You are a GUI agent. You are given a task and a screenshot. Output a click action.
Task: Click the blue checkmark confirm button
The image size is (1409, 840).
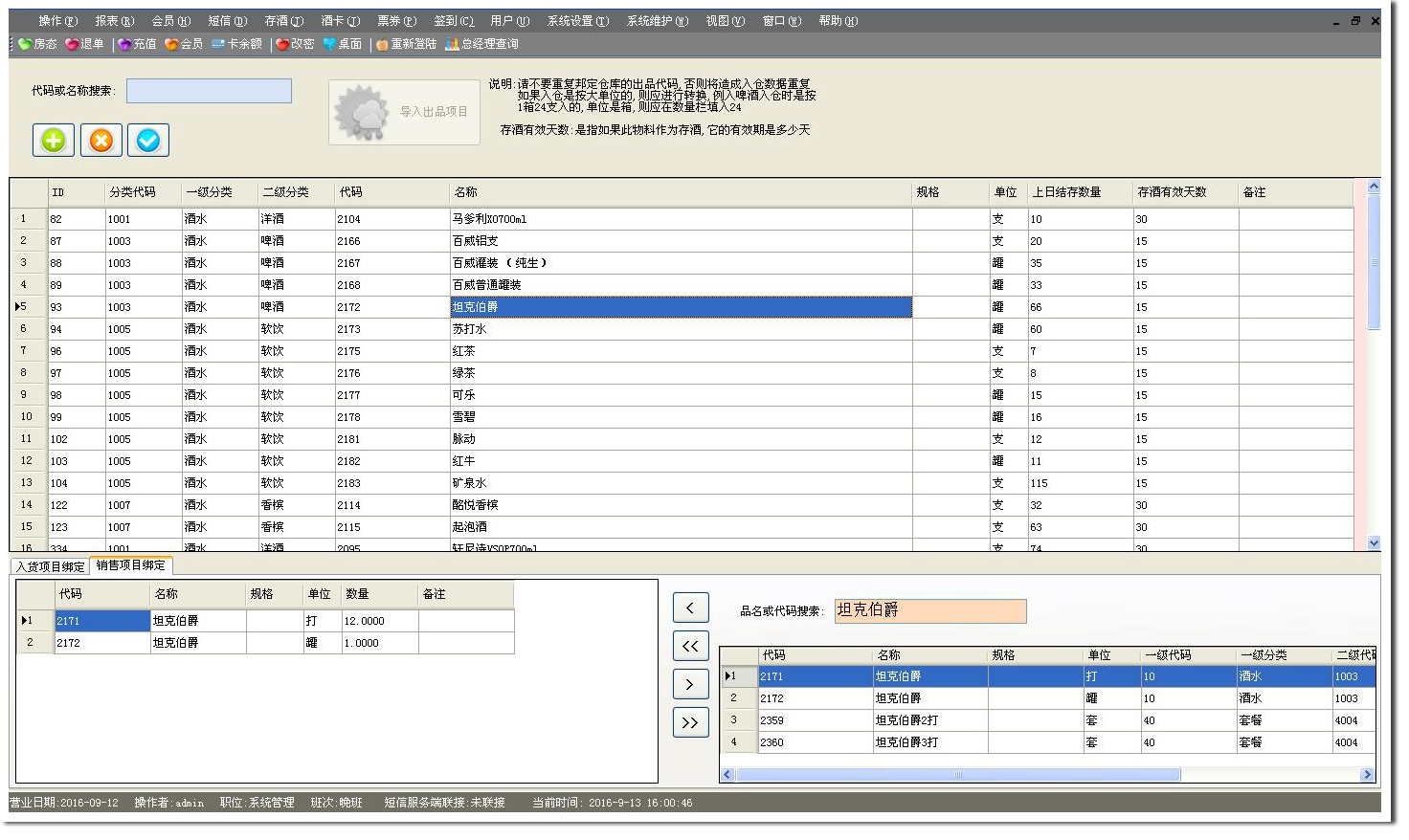click(x=148, y=141)
